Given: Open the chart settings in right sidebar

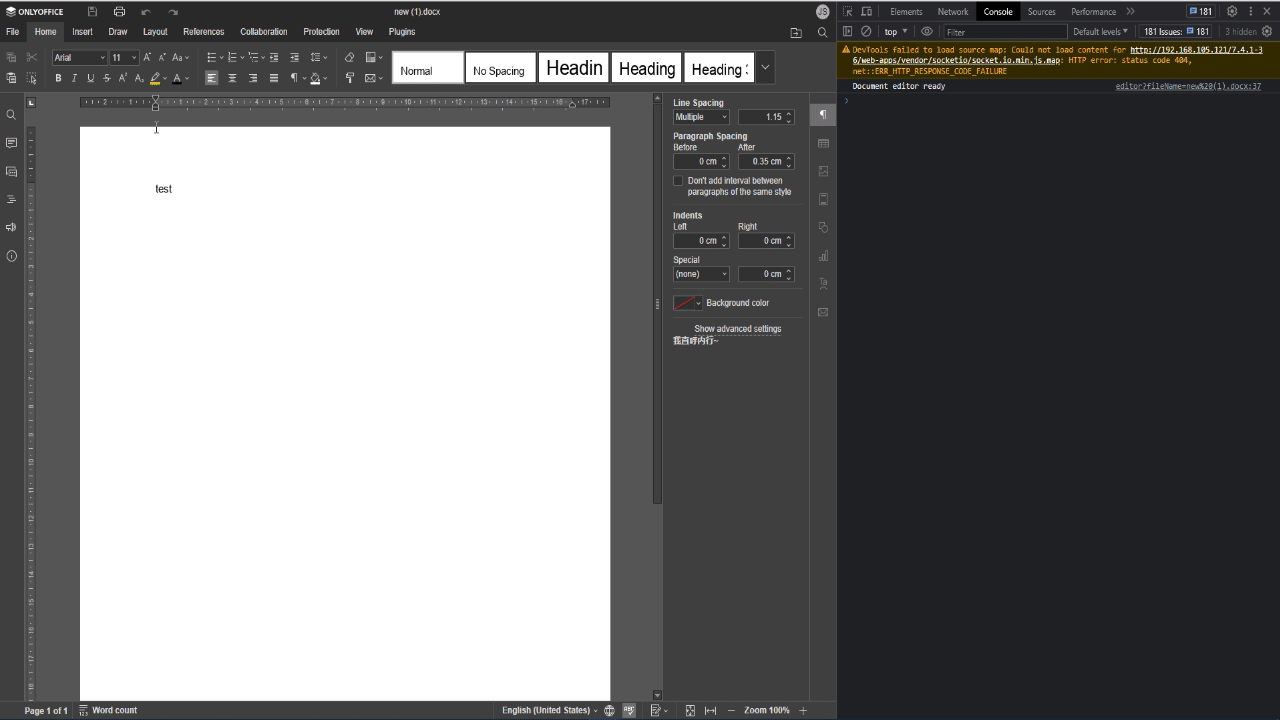Looking at the screenshot, I should pos(823,256).
